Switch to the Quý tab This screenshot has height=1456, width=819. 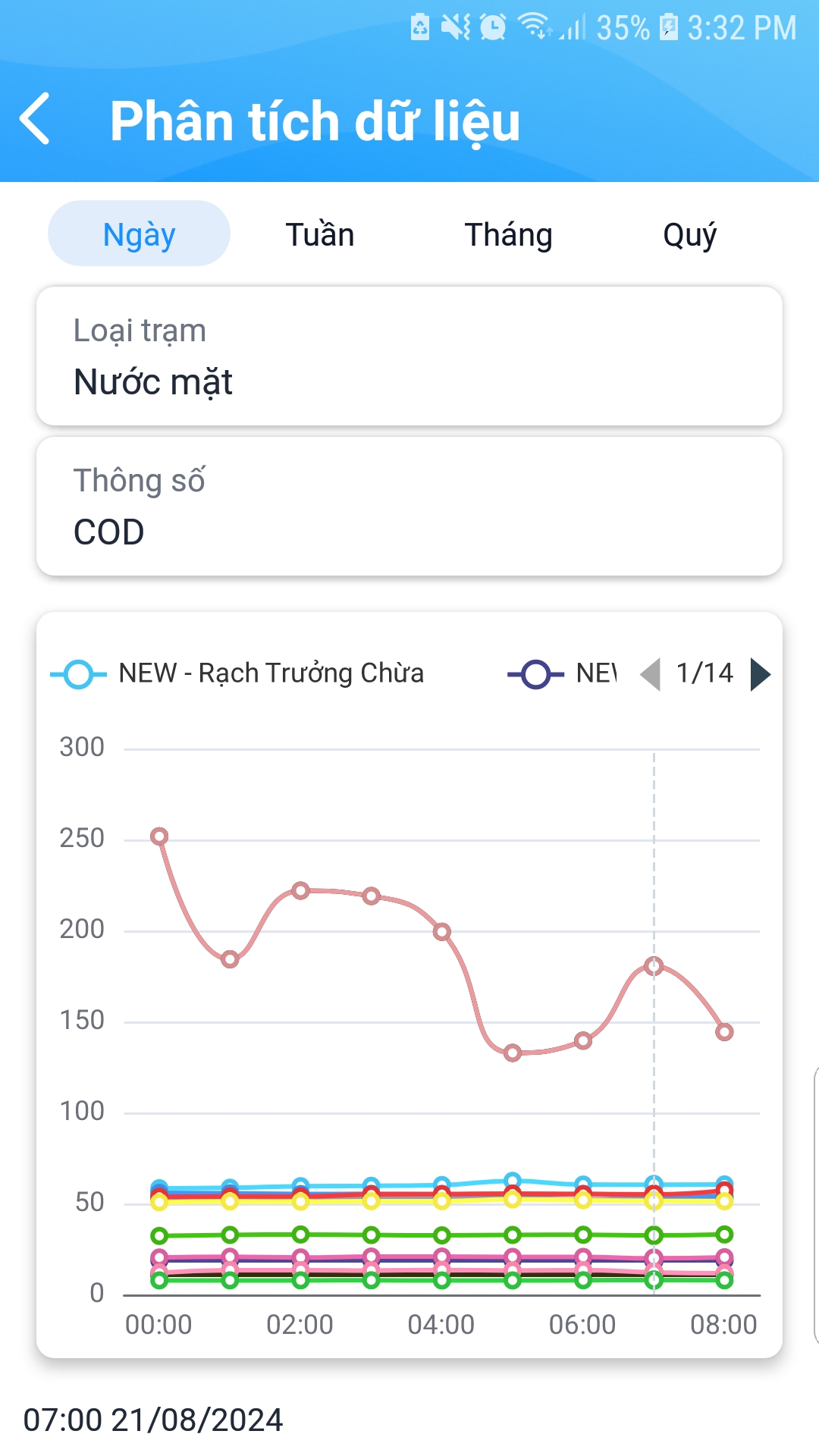pyautogui.click(x=689, y=234)
